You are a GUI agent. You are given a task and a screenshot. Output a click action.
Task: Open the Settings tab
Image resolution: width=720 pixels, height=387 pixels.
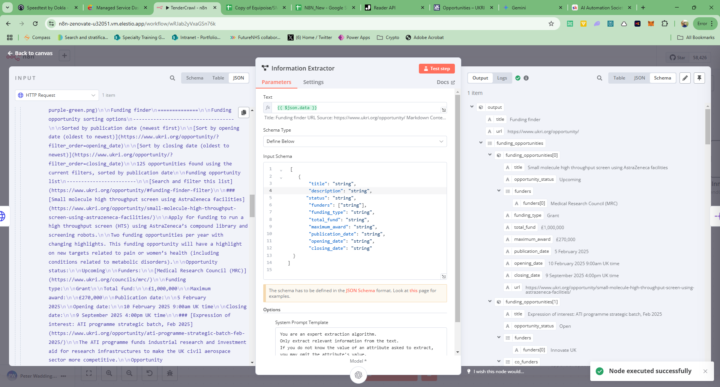coord(313,82)
